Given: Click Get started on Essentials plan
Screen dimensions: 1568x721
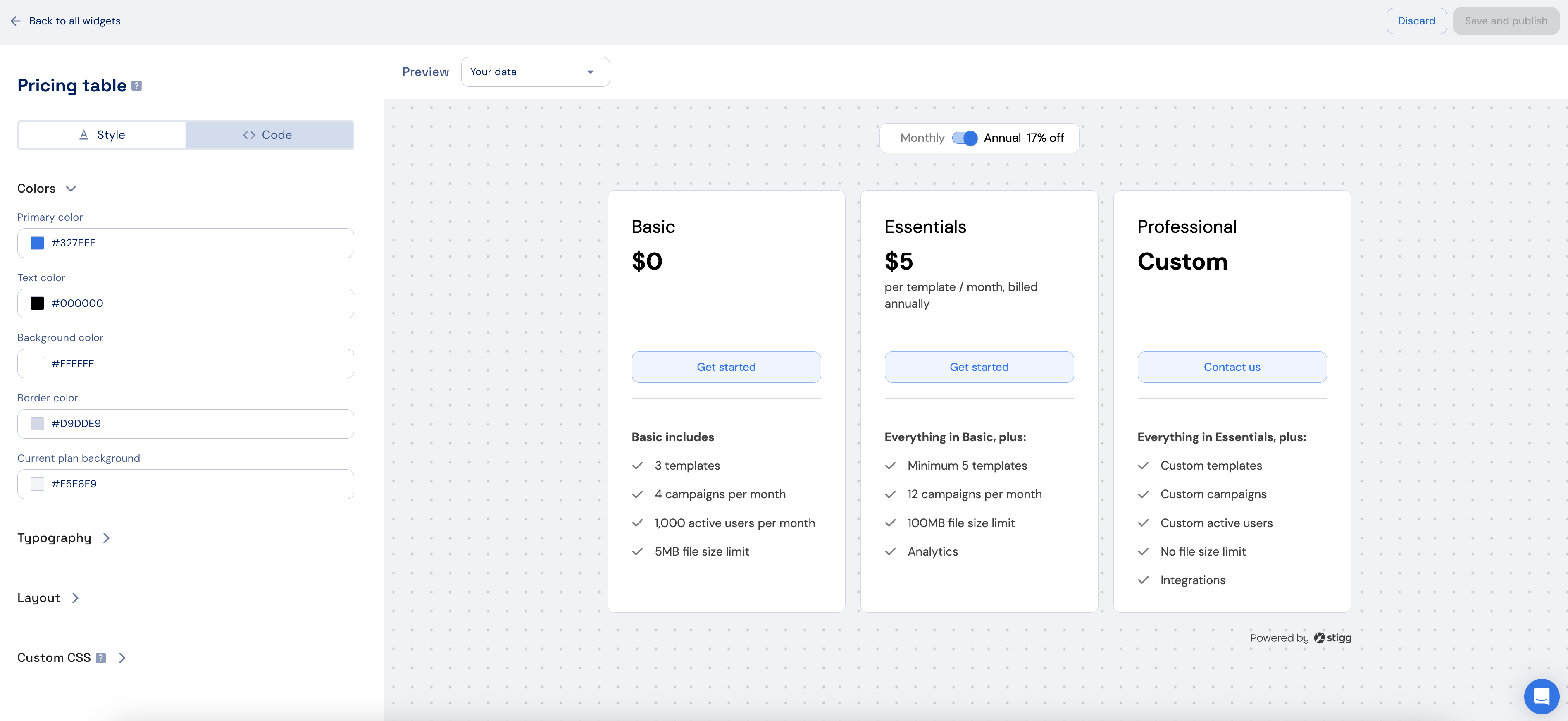Looking at the screenshot, I should pyautogui.click(x=979, y=367).
